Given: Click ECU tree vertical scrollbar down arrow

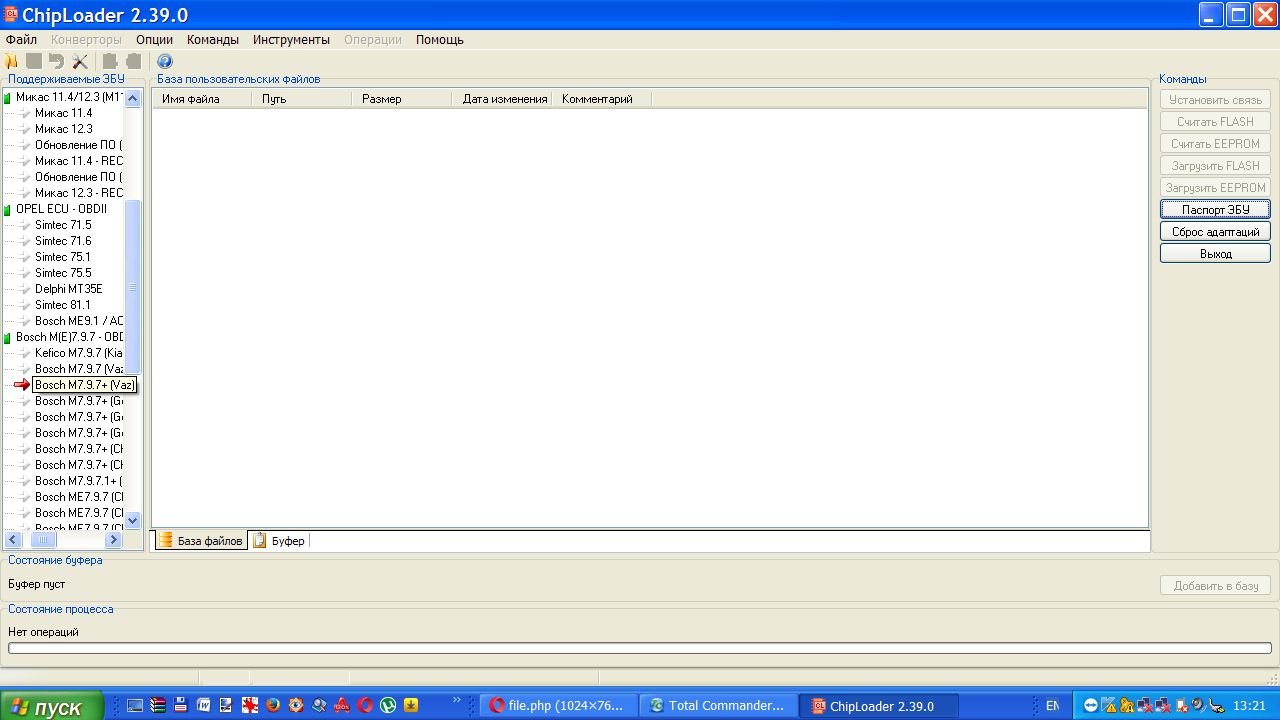Looking at the screenshot, I should pyautogui.click(x=133, y=521).
